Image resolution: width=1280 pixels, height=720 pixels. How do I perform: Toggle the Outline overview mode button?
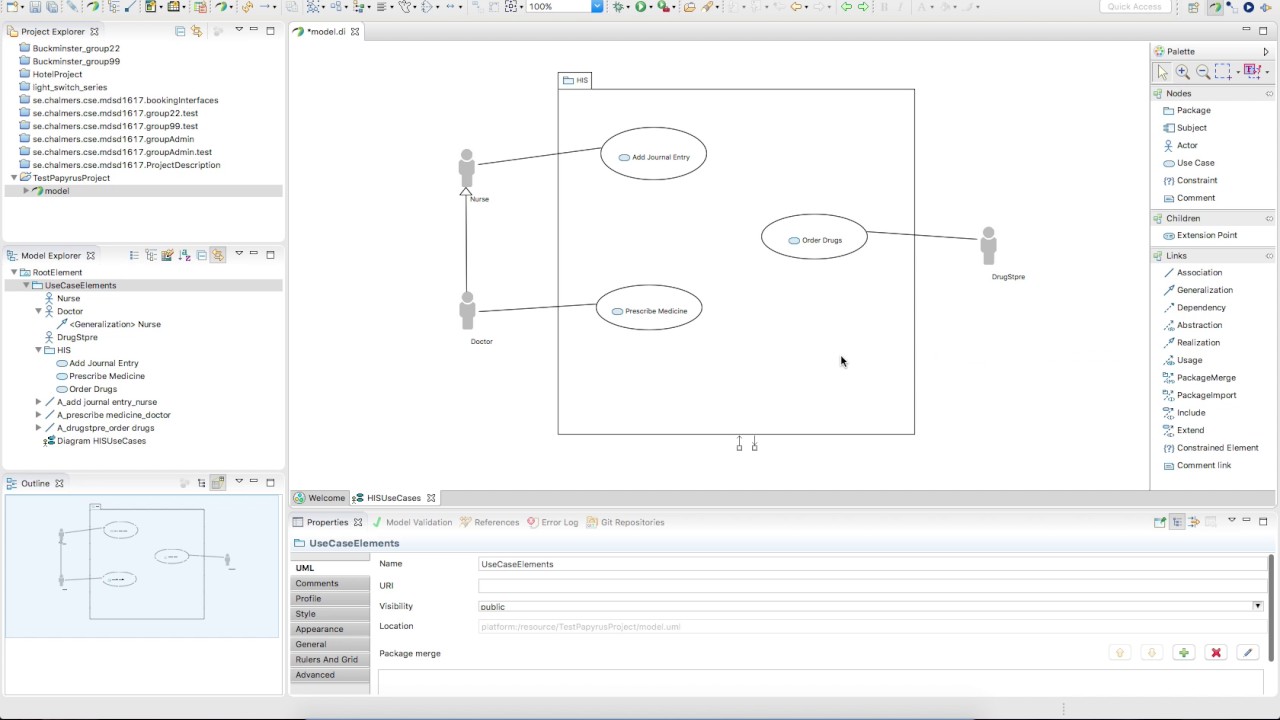pos(218,483)
